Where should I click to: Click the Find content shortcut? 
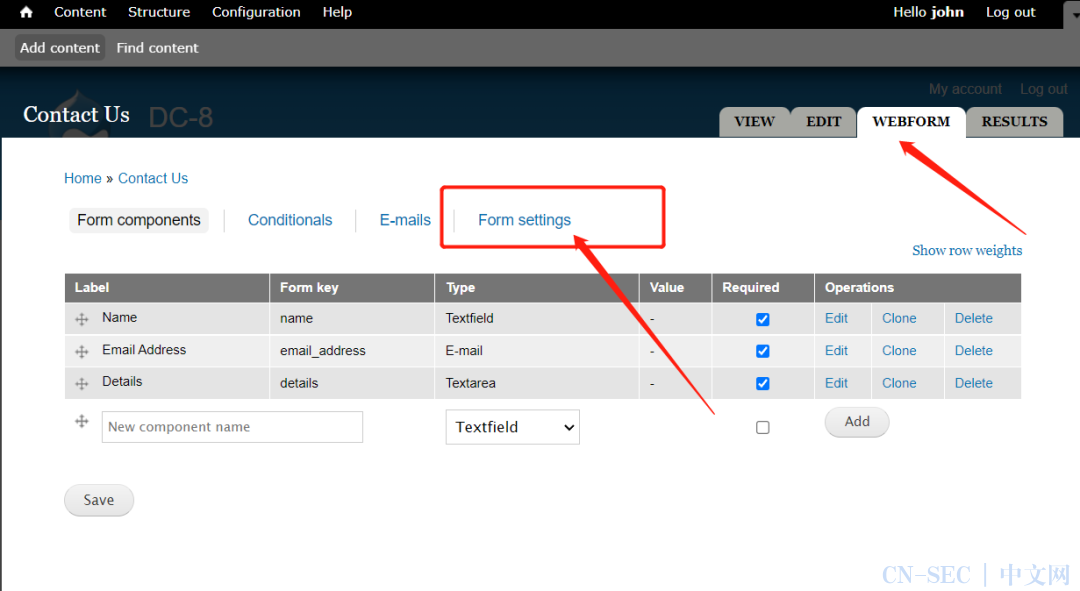coord(157,48)
